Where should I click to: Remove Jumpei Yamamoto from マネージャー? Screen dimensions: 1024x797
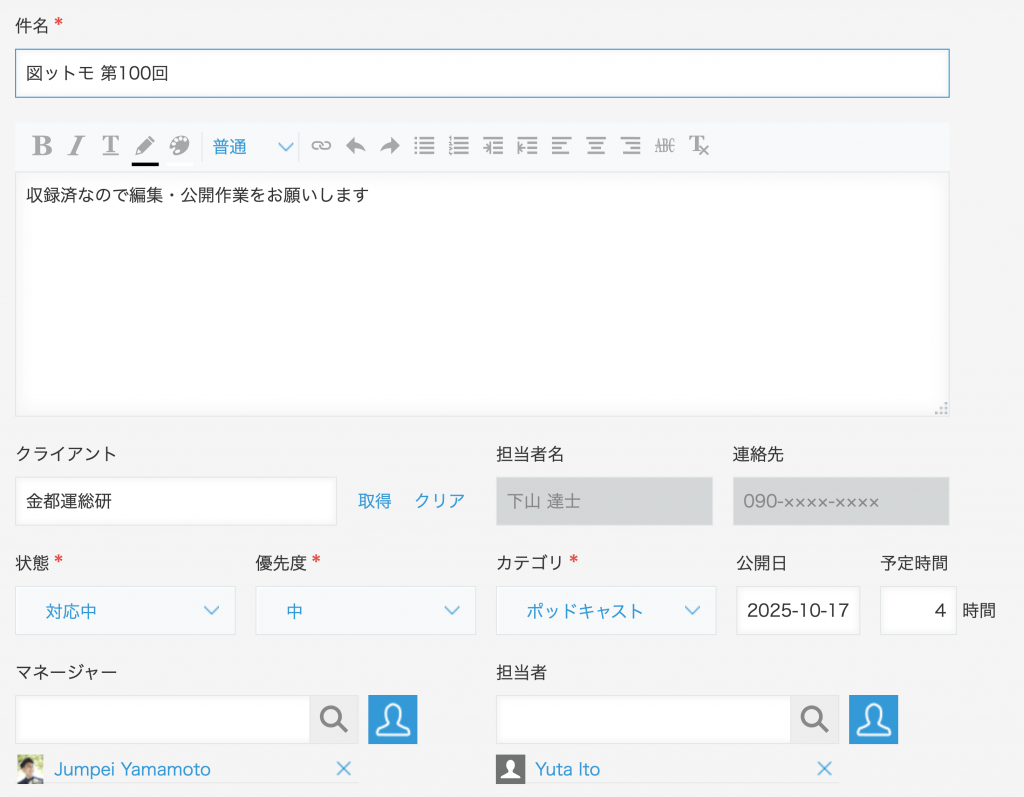coord(343,769)
